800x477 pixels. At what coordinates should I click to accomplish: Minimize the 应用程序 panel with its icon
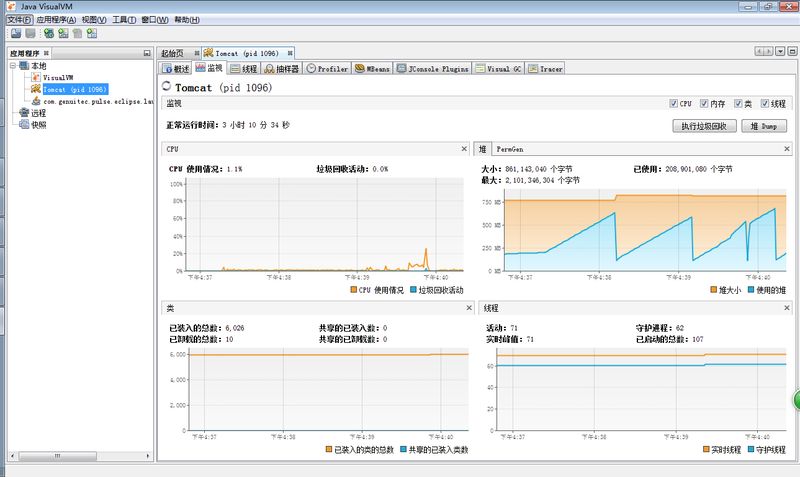pyautogui.click(x=147, y=53)
